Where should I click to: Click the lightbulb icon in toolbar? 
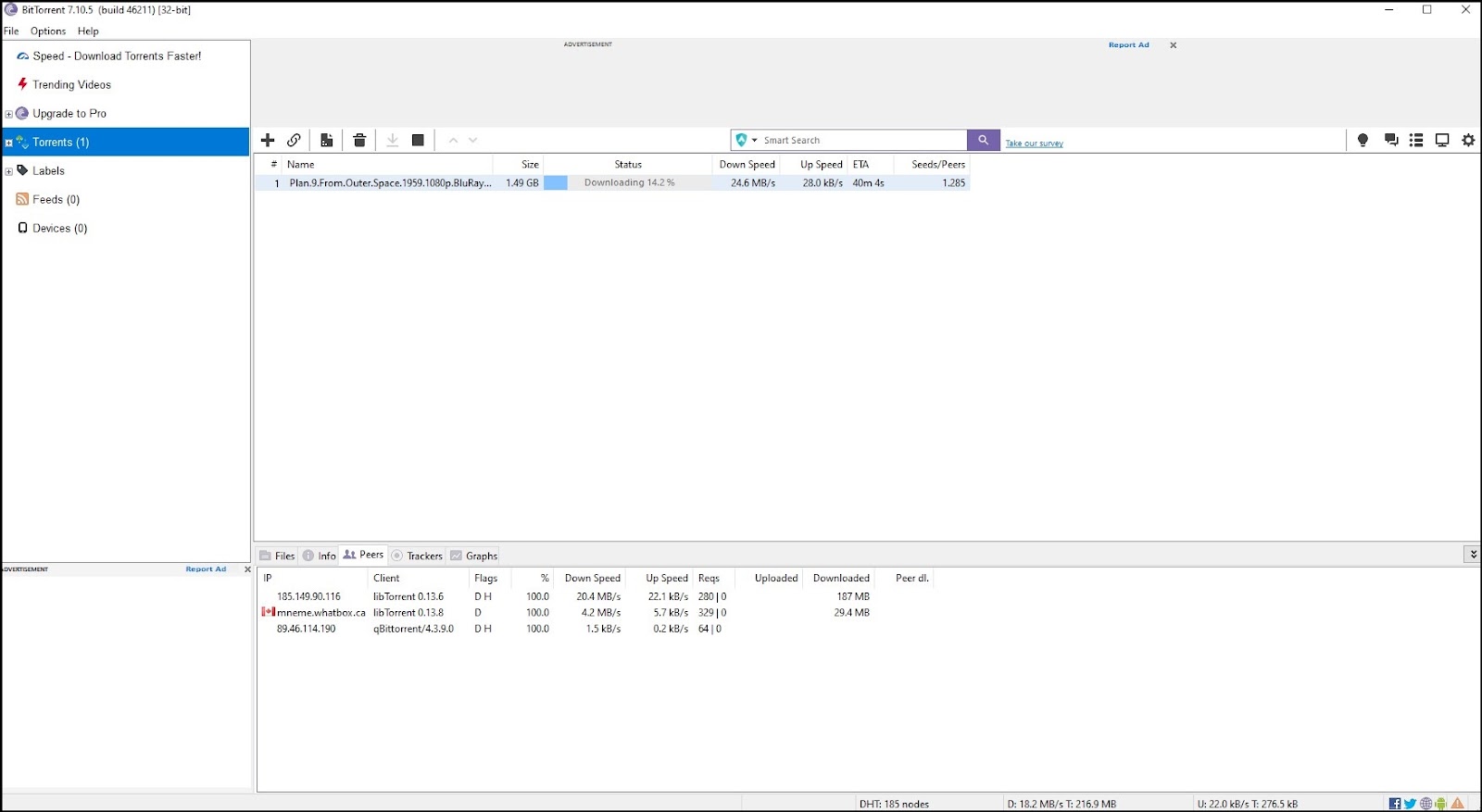tap(1363, 140)
